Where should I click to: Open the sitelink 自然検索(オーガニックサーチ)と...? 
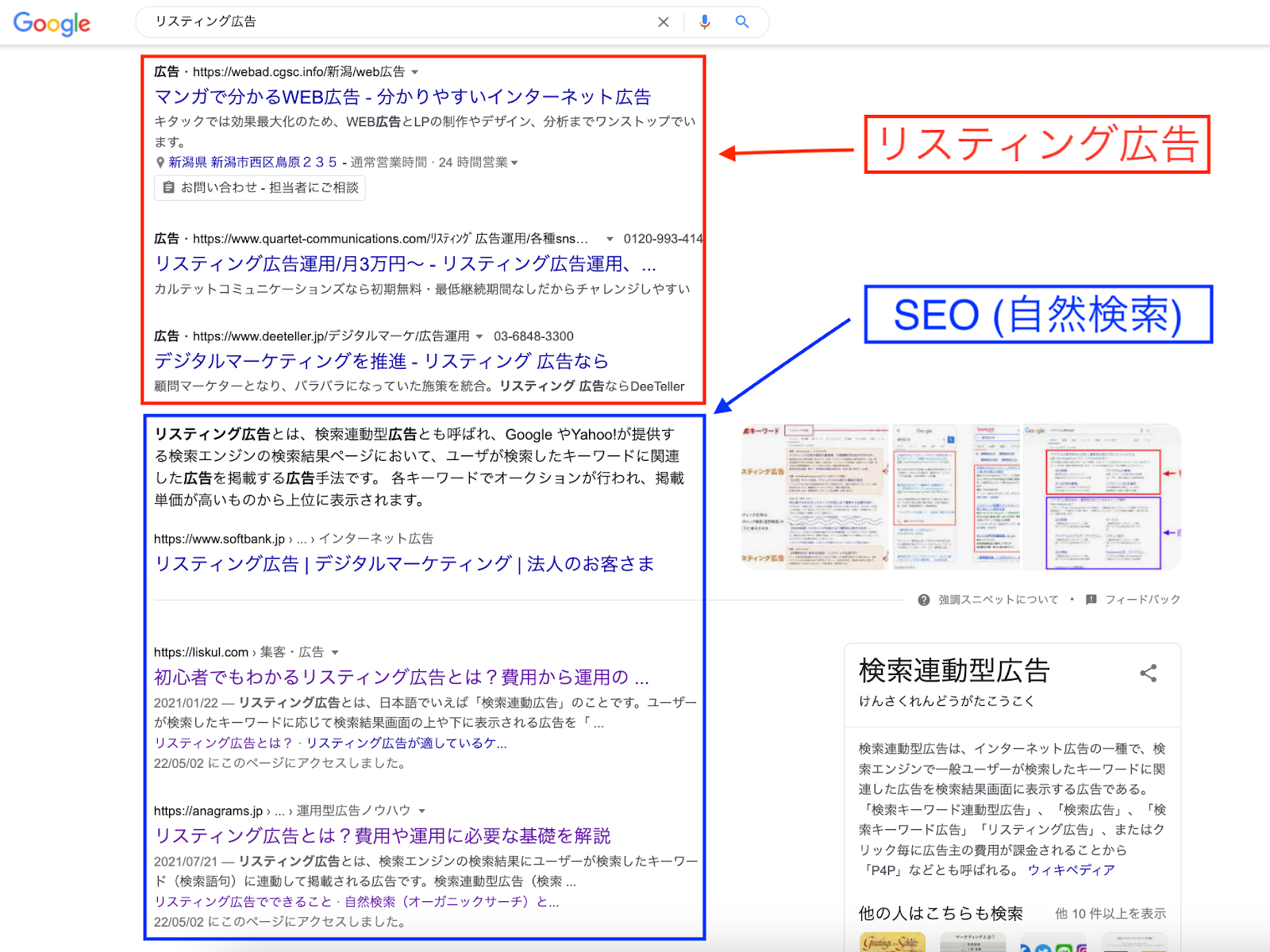[452, 902]
